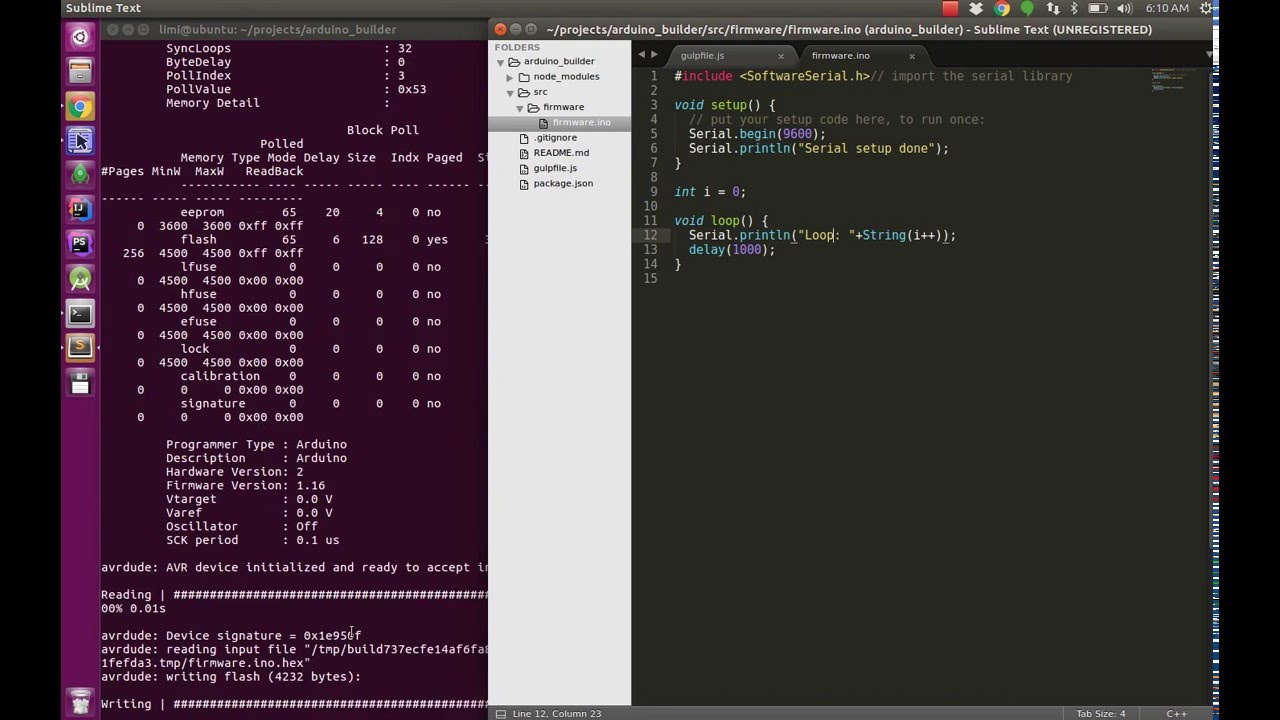The width and height of the screenshot is (1280, 720).
Task: Toggle the side panel switcher in status bar
Action: 500,713
